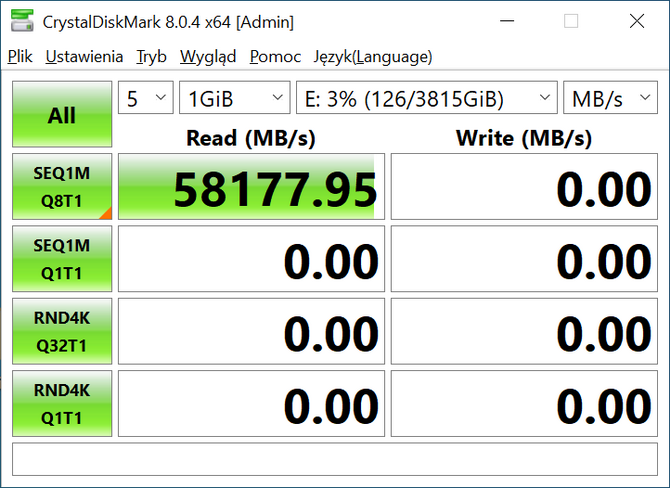
Task: Start the RND4K Q32T1 test
Action: click(x=62, y=331)
